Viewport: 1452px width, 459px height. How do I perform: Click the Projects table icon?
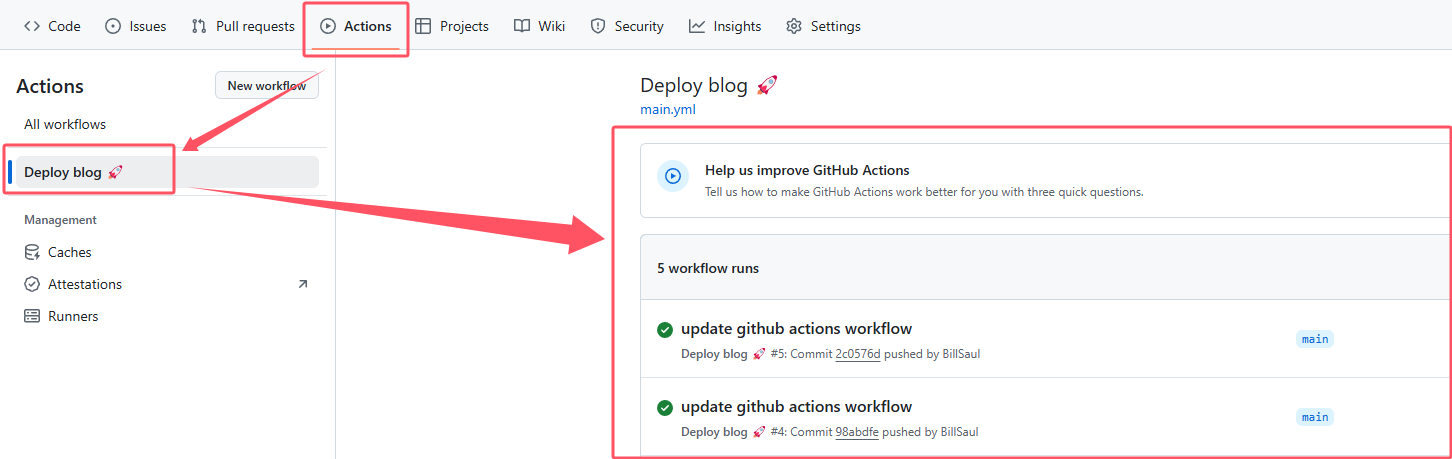point(423,26)
